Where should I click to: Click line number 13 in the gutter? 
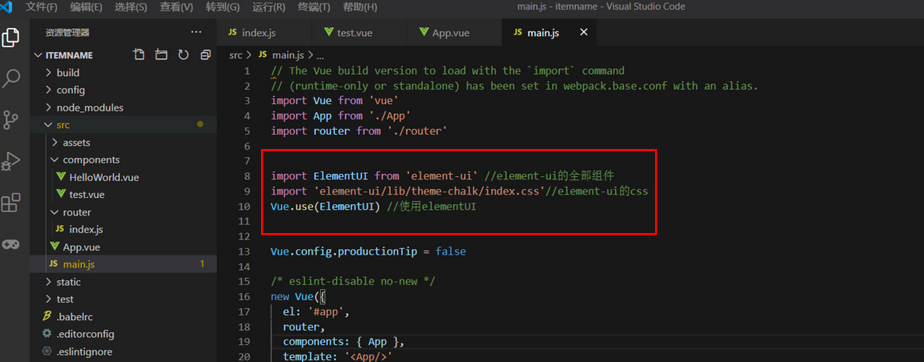245,252
